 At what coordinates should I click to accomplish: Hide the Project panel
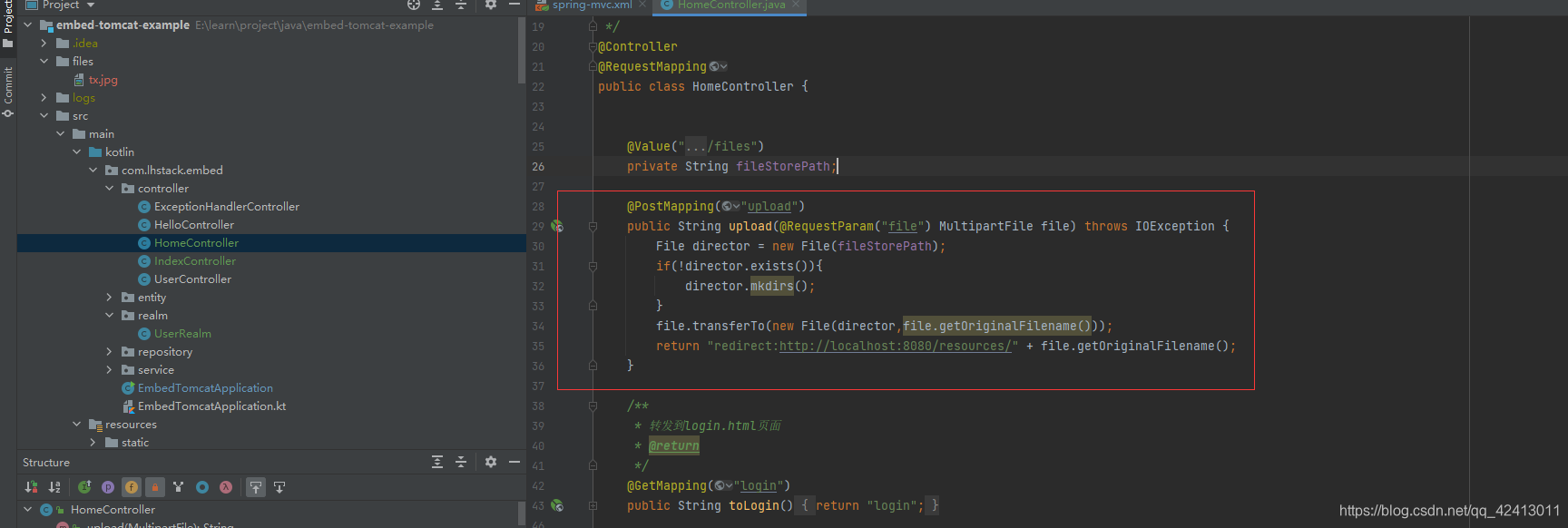pos(514,5)
